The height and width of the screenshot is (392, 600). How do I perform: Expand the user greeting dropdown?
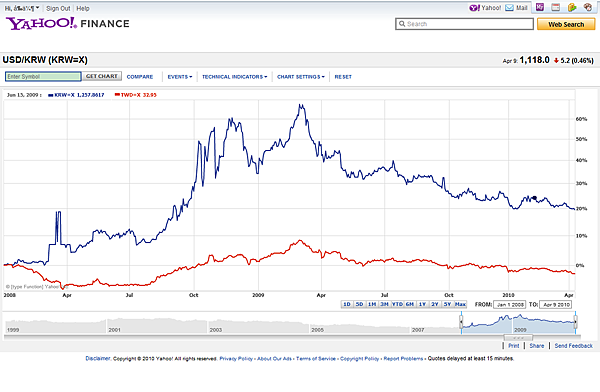pyautogui.click(x=22, y=8)
